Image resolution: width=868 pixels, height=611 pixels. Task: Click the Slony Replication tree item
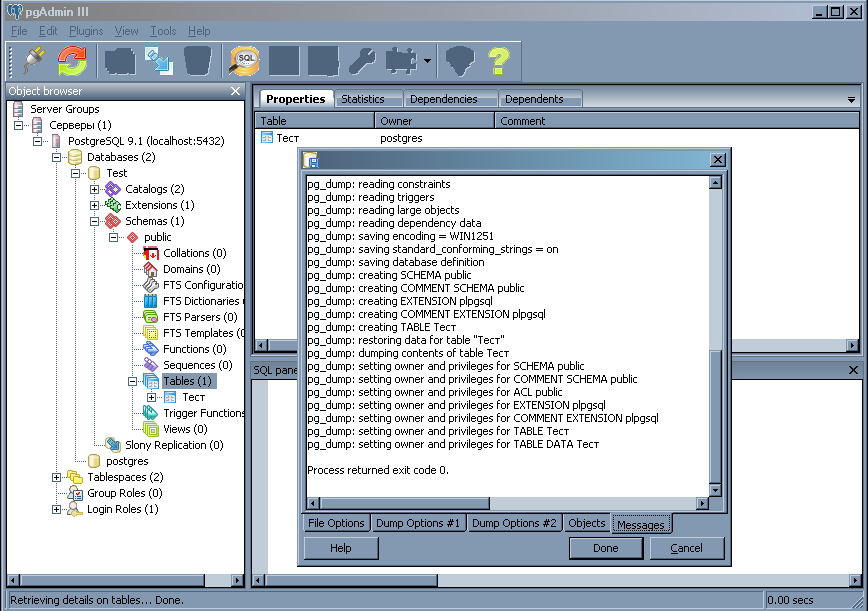click(173, 445)
